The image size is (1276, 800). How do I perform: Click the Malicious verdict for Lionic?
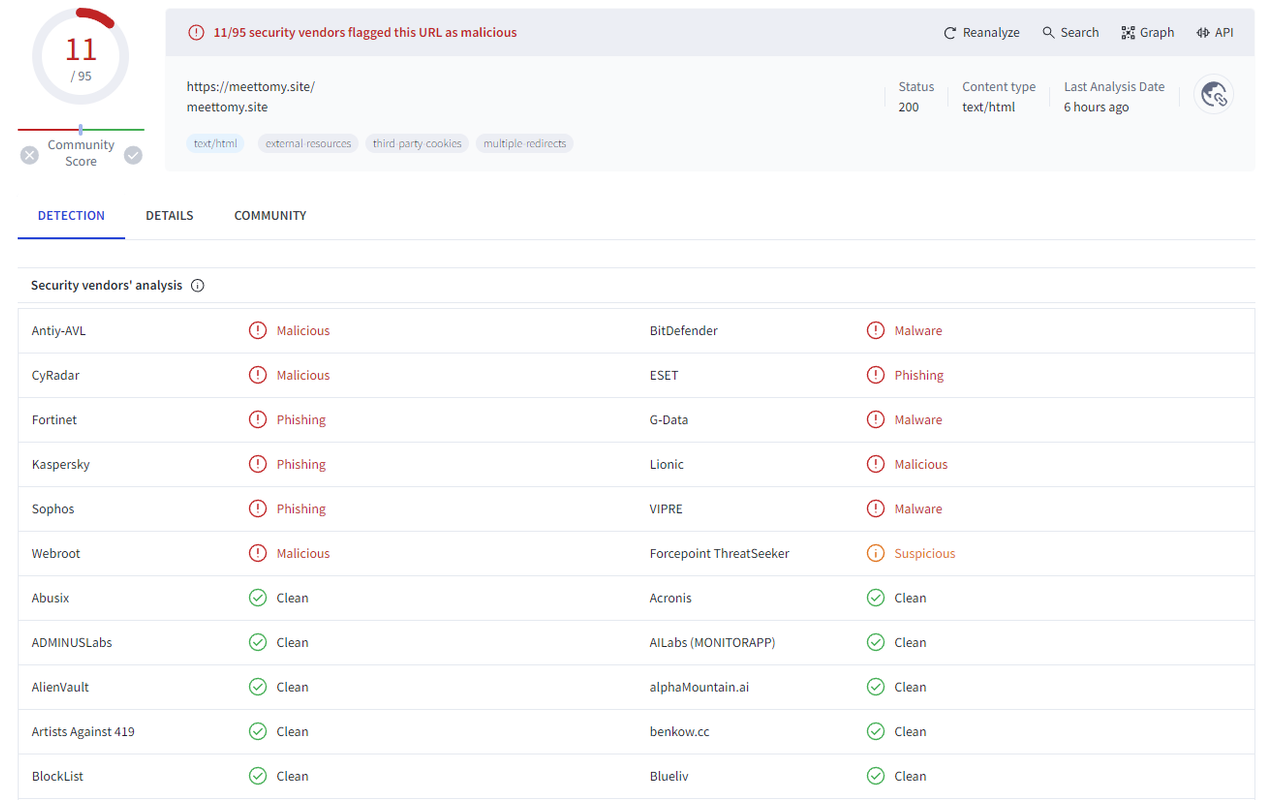[x=921, y=464]
